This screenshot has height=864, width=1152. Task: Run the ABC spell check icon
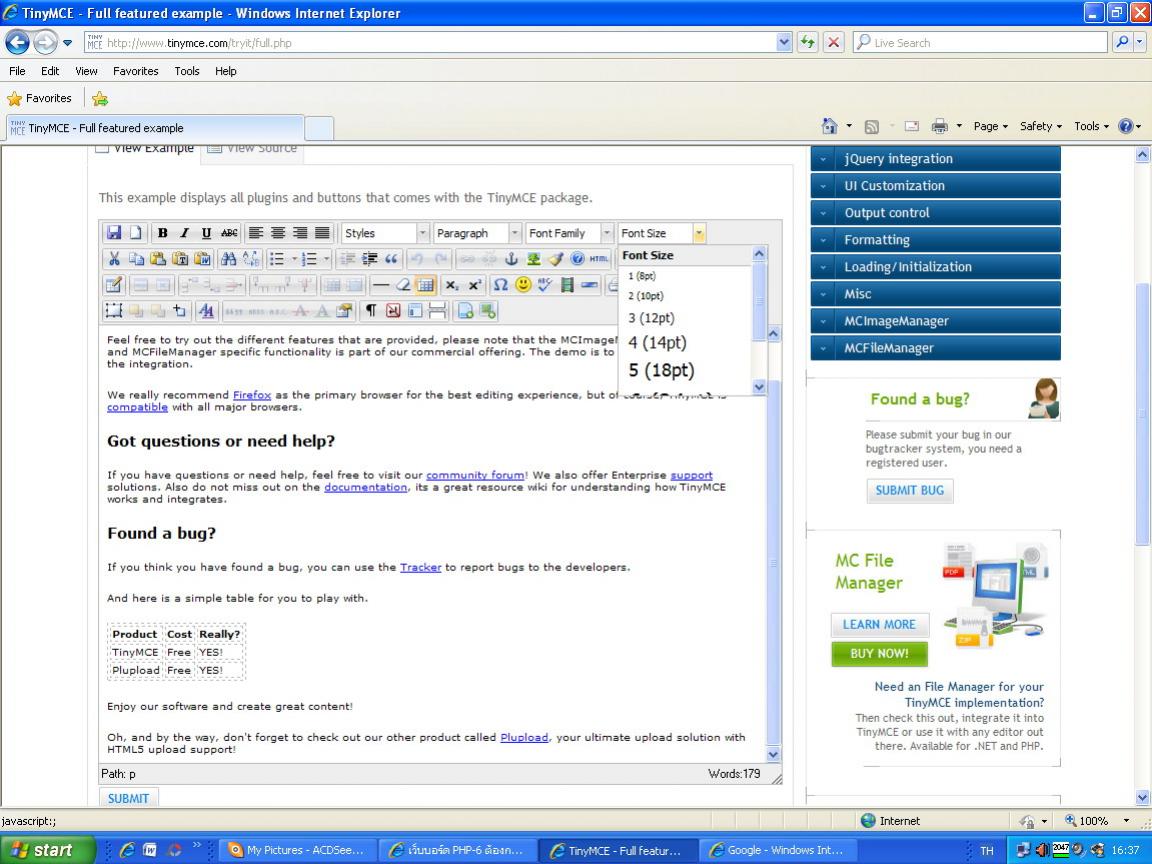tap(544, 284)
